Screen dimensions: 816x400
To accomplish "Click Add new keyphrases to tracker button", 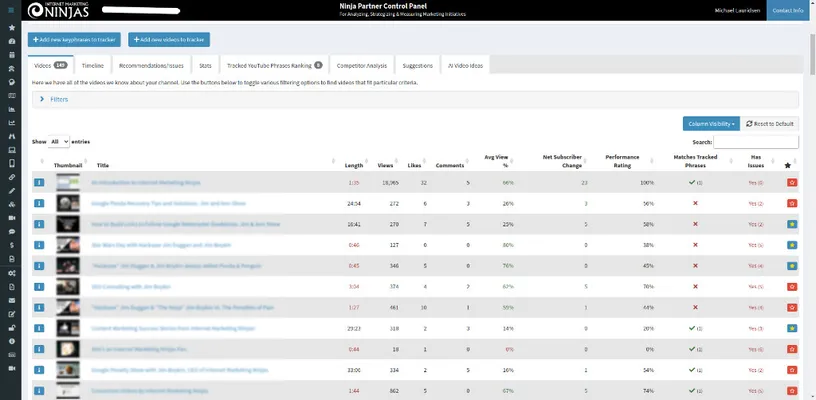I will coord(76,40).
